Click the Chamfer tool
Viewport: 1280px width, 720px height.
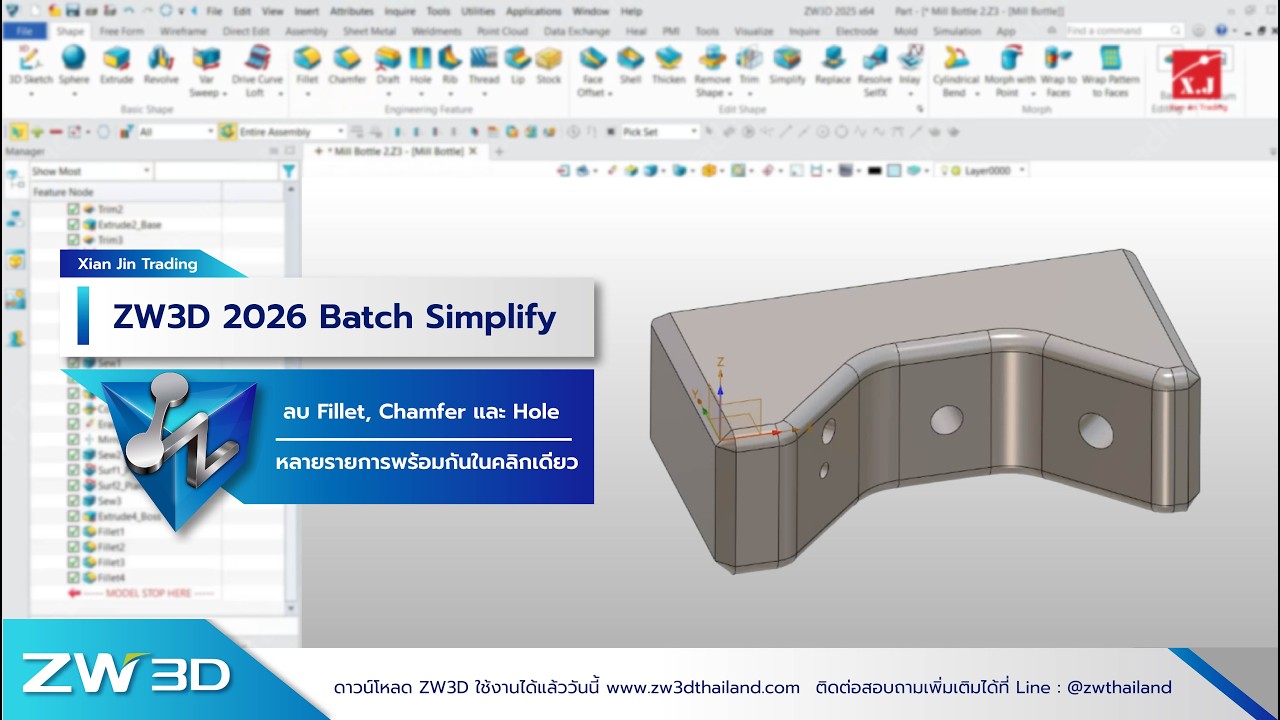pos(347,66)
